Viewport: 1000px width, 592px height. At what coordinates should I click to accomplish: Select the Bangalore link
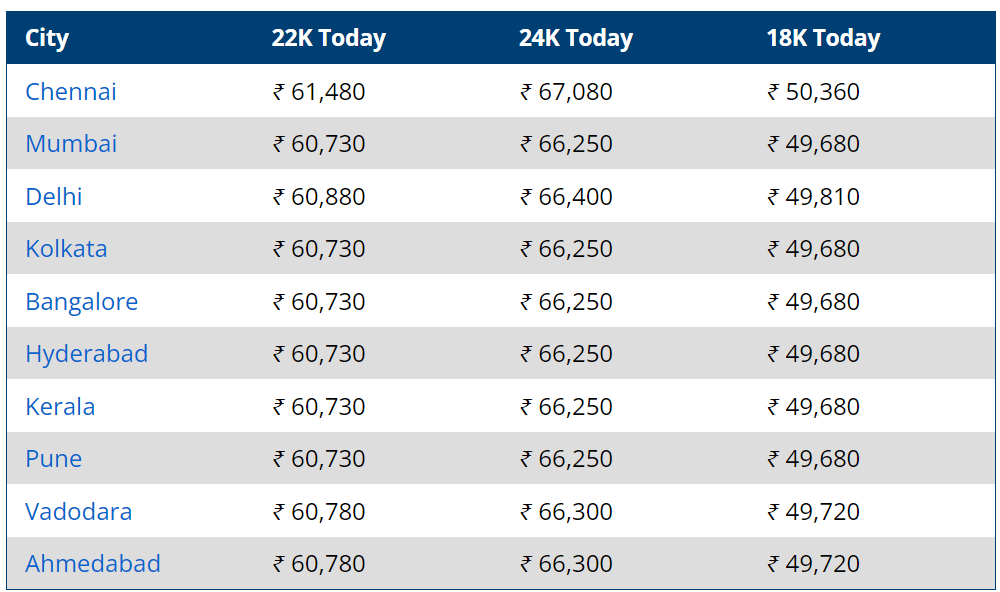click(82, 302)
